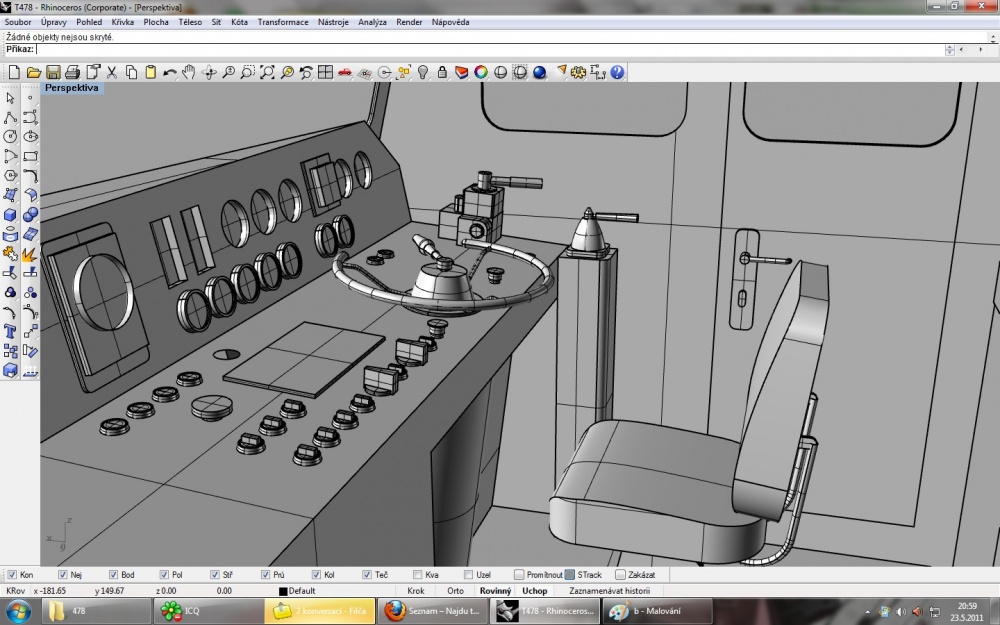Open the Křivka menu
This screenshot has width=1000, height=625.
coord(122,22)
